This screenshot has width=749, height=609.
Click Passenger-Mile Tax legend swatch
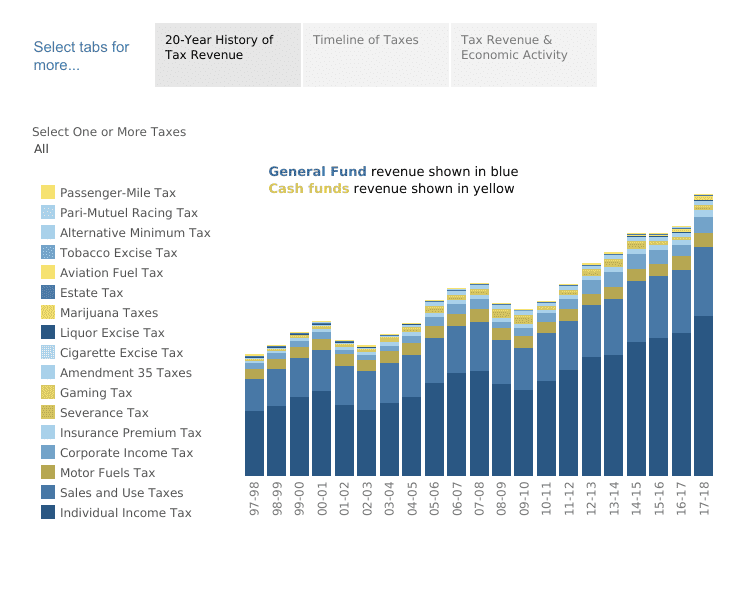48,193
